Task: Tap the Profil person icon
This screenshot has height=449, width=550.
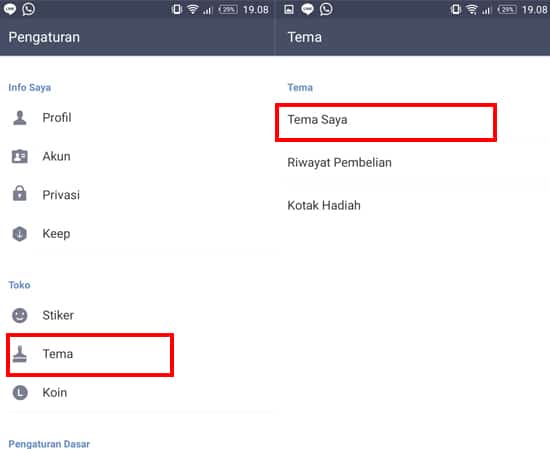Action: point(20,118)
